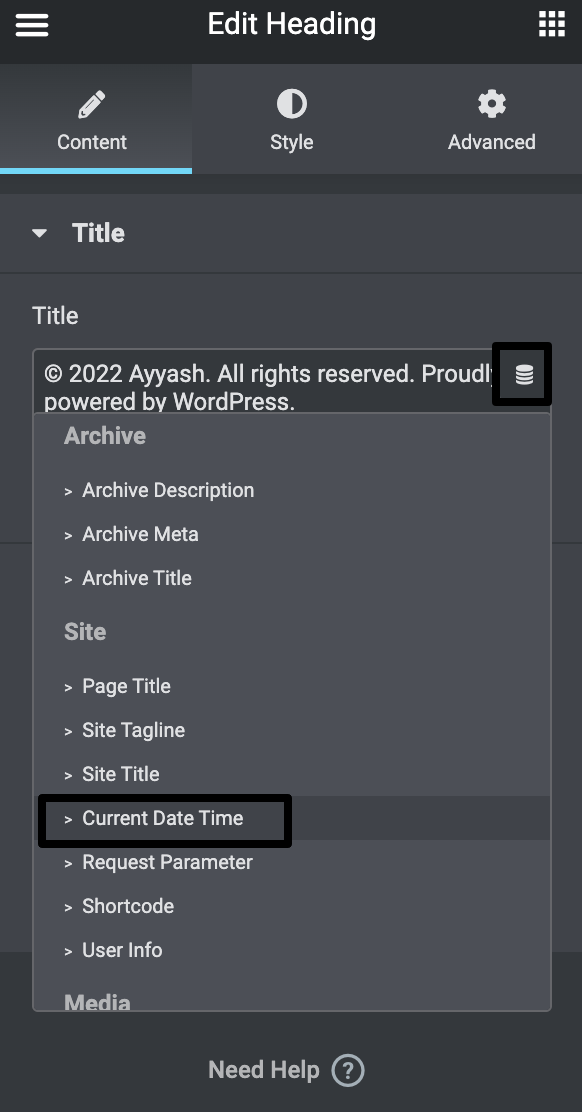
Task: Switch to the Style tab
Action: coord(291,119)
